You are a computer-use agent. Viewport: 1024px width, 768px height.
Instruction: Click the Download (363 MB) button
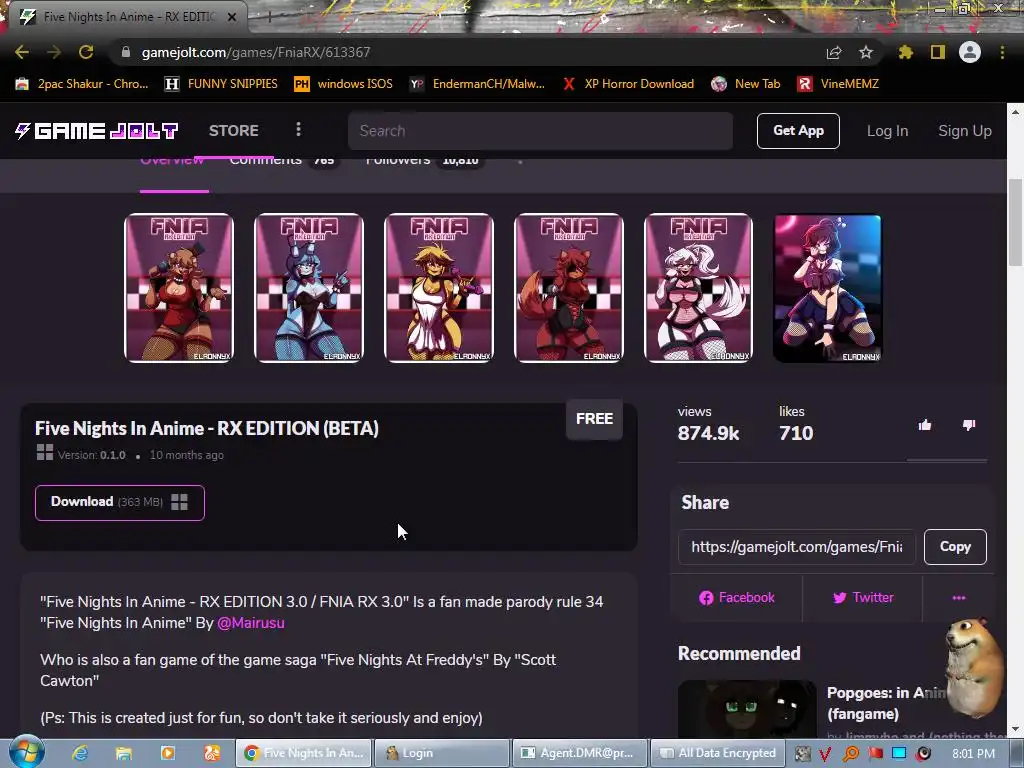coord(120,502)
